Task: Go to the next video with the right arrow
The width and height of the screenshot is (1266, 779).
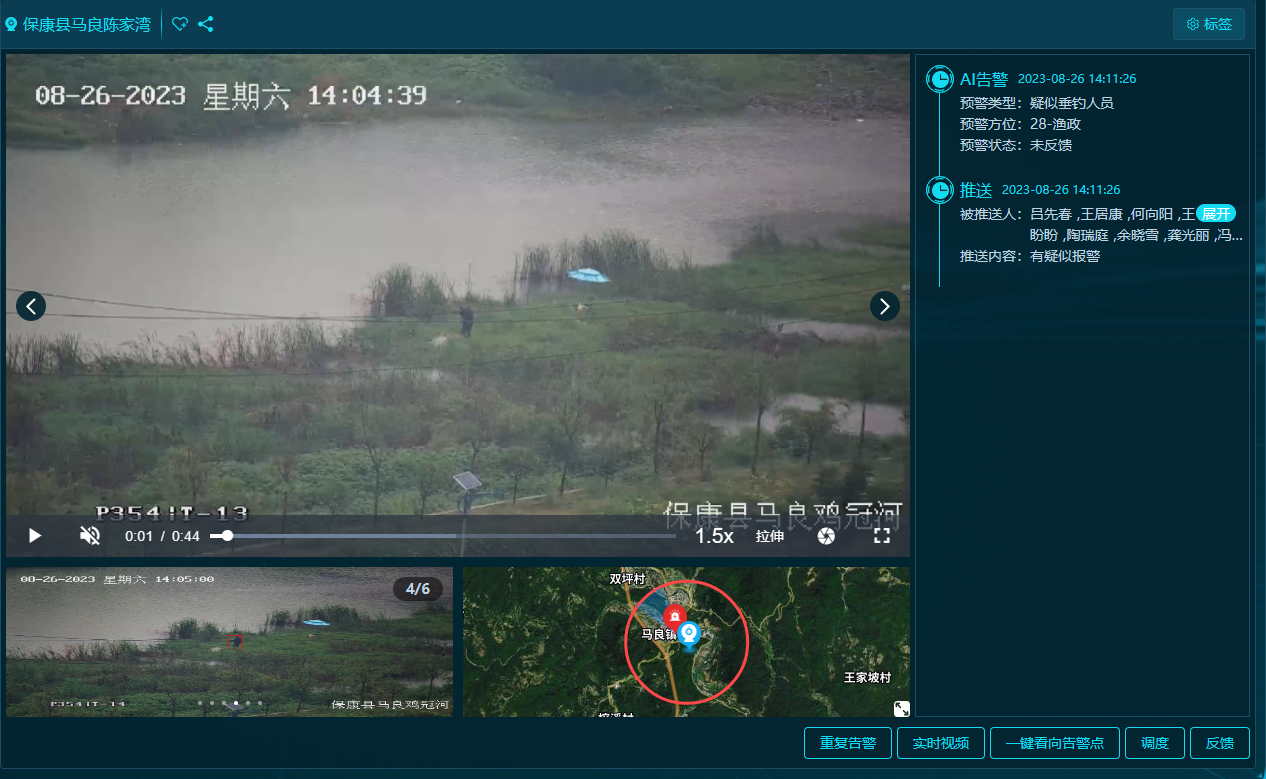Action: pyautogui.click(x=884, y=306)
